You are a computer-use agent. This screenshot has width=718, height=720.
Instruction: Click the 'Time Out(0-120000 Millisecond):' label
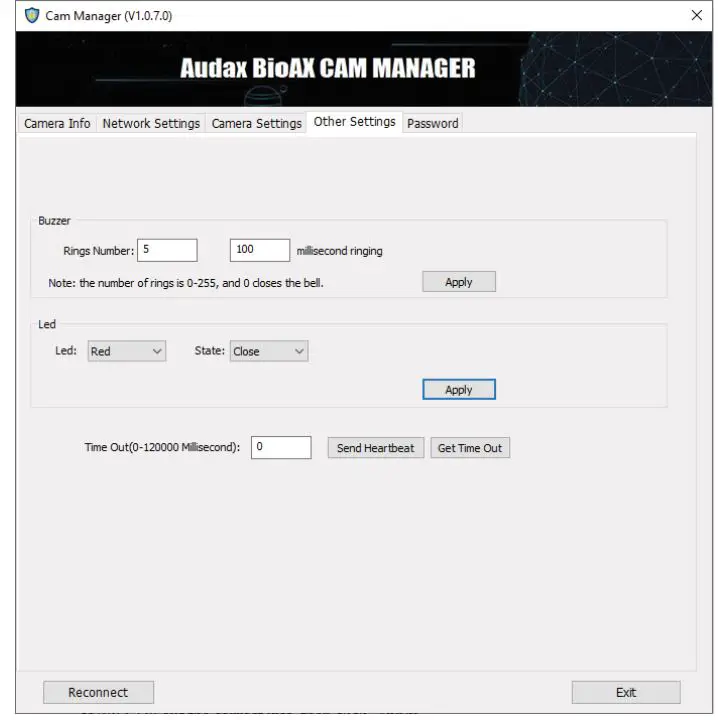pyautogui.click(x=162, y=447)
